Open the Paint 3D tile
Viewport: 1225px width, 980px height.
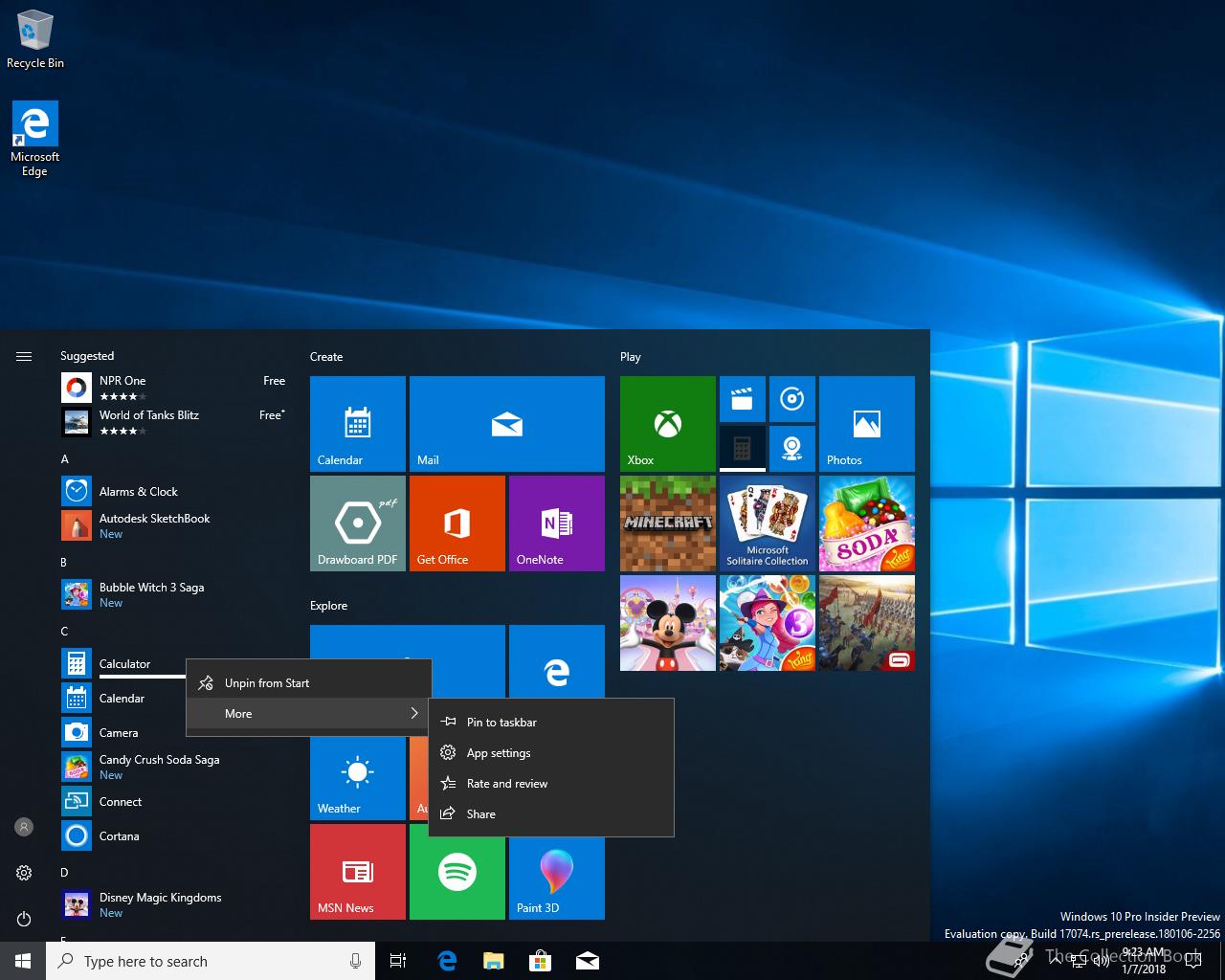pyautogui.click(x=557, y=876)
